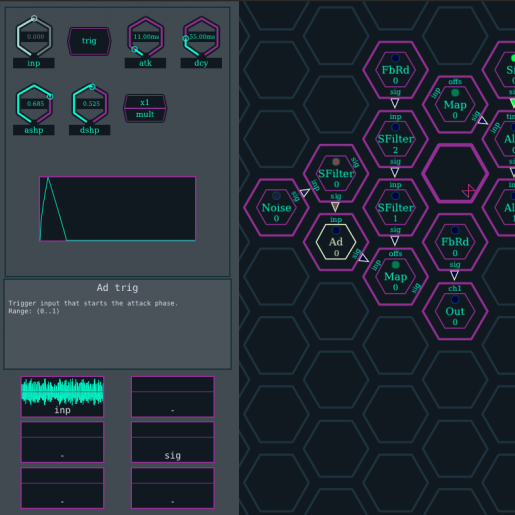
Task: Adjust the inp knob showing 0.000
Action: click(x=34, y=37)
